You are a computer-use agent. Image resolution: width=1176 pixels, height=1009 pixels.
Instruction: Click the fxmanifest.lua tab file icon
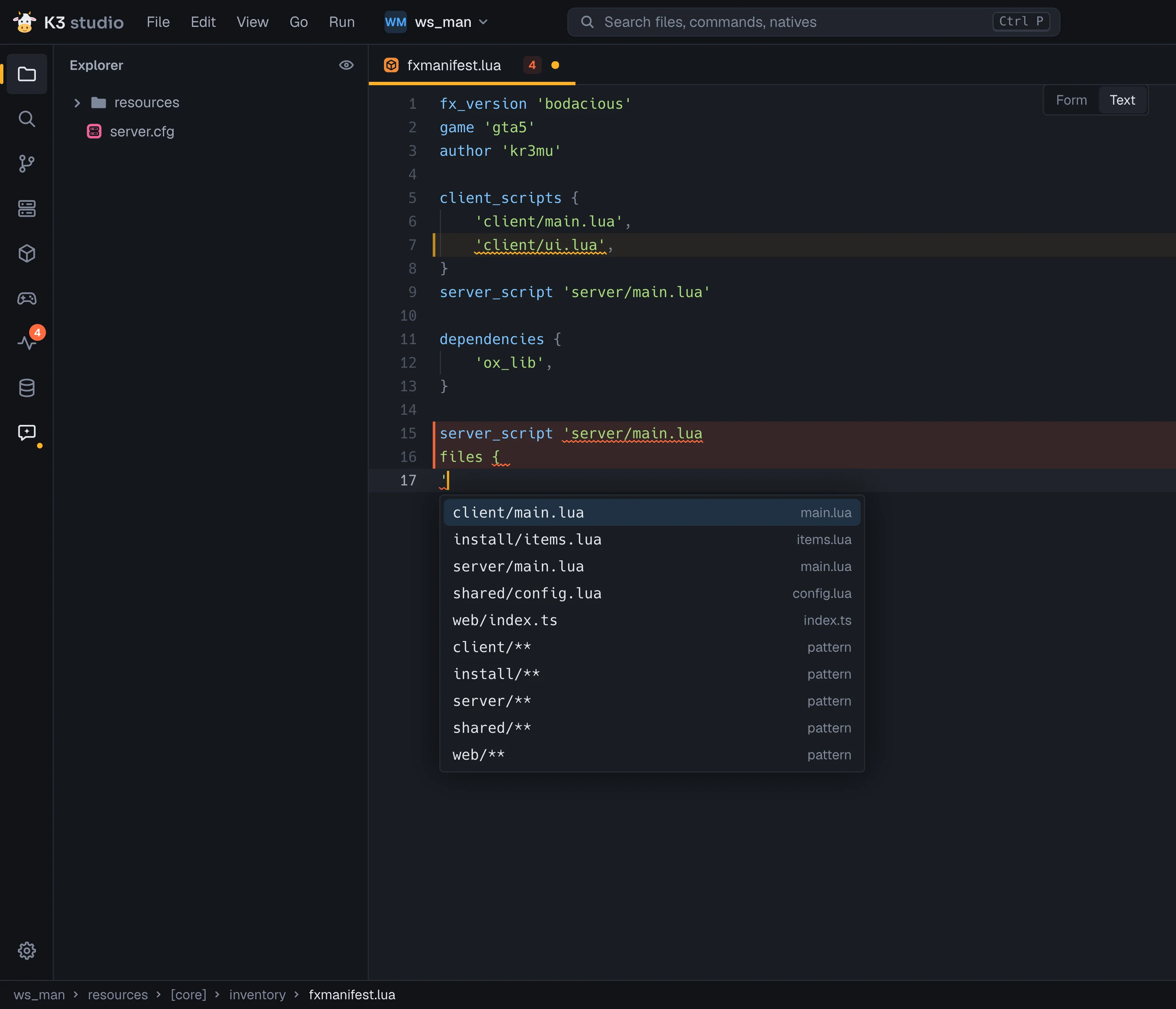click(x=391, y=65)
